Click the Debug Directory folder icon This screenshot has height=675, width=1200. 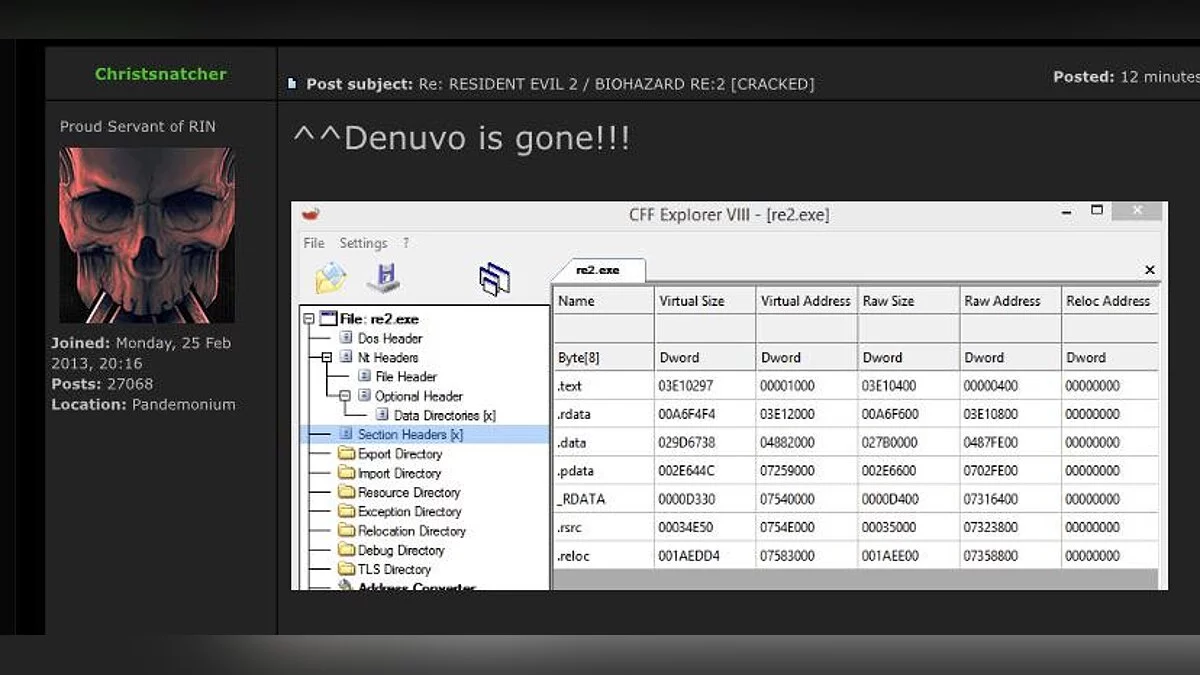pos(347,550)
